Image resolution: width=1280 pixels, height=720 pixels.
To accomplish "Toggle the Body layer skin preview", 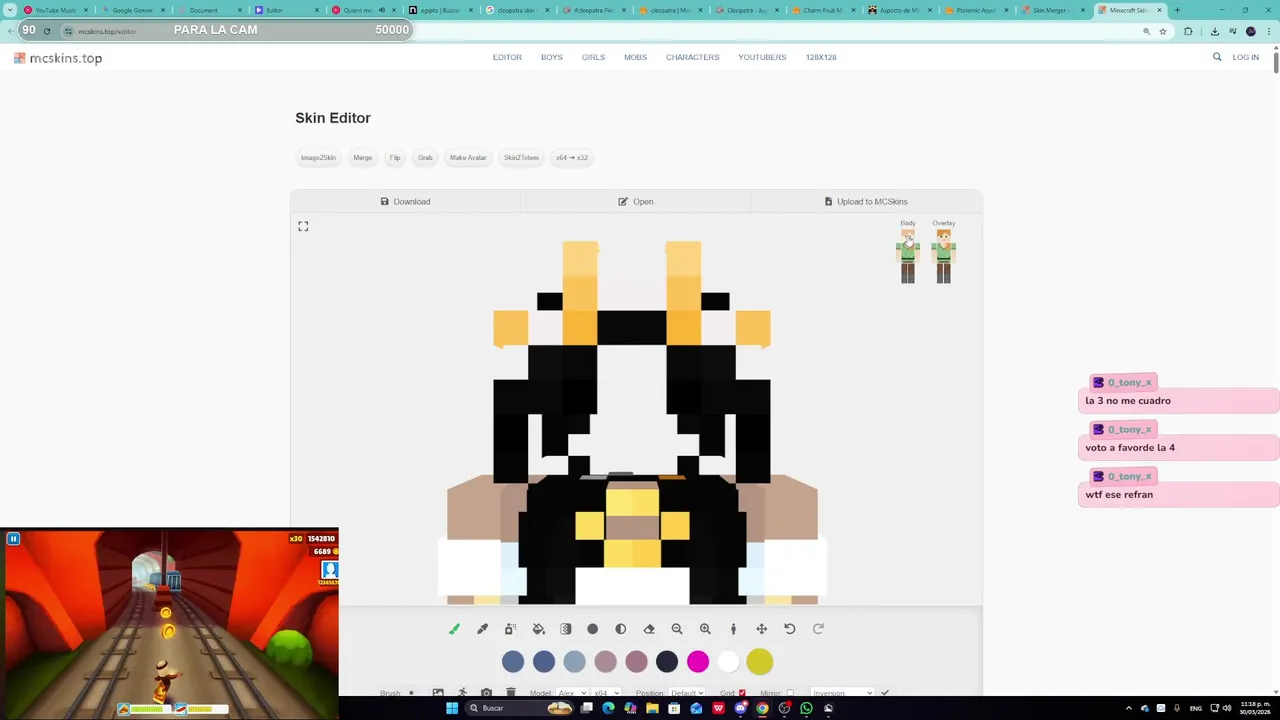I will (x=908, y=256).
